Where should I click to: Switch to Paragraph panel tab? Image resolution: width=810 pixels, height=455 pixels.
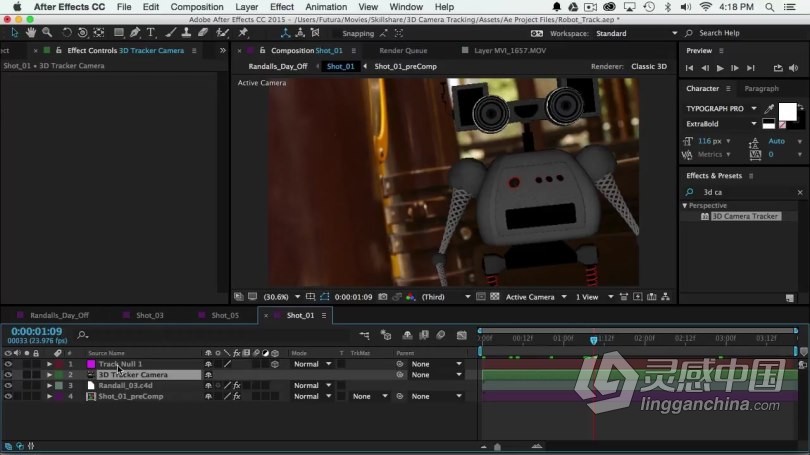tap(761, 89)
